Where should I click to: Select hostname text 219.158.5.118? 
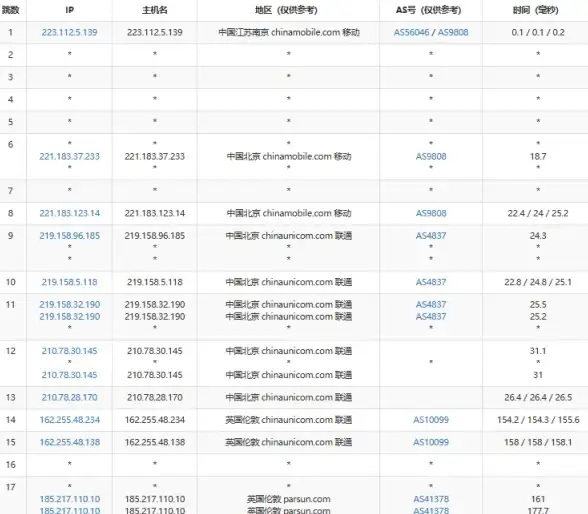[x=154, y=282]
